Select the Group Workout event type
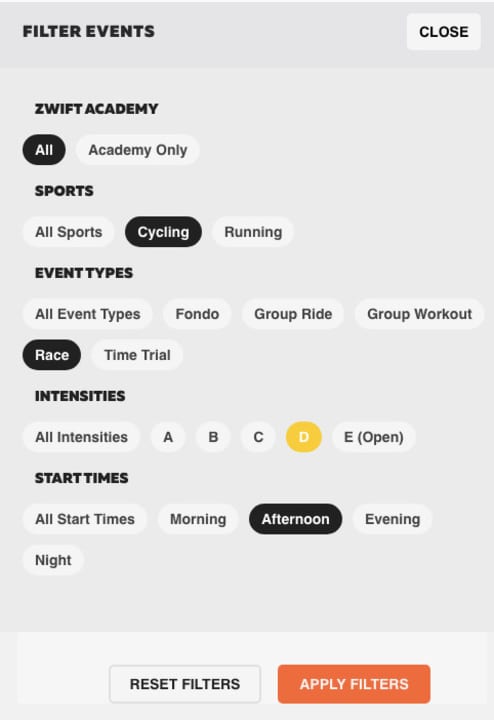This screenshot has width=494, height=720. click(x=419, y=314)
